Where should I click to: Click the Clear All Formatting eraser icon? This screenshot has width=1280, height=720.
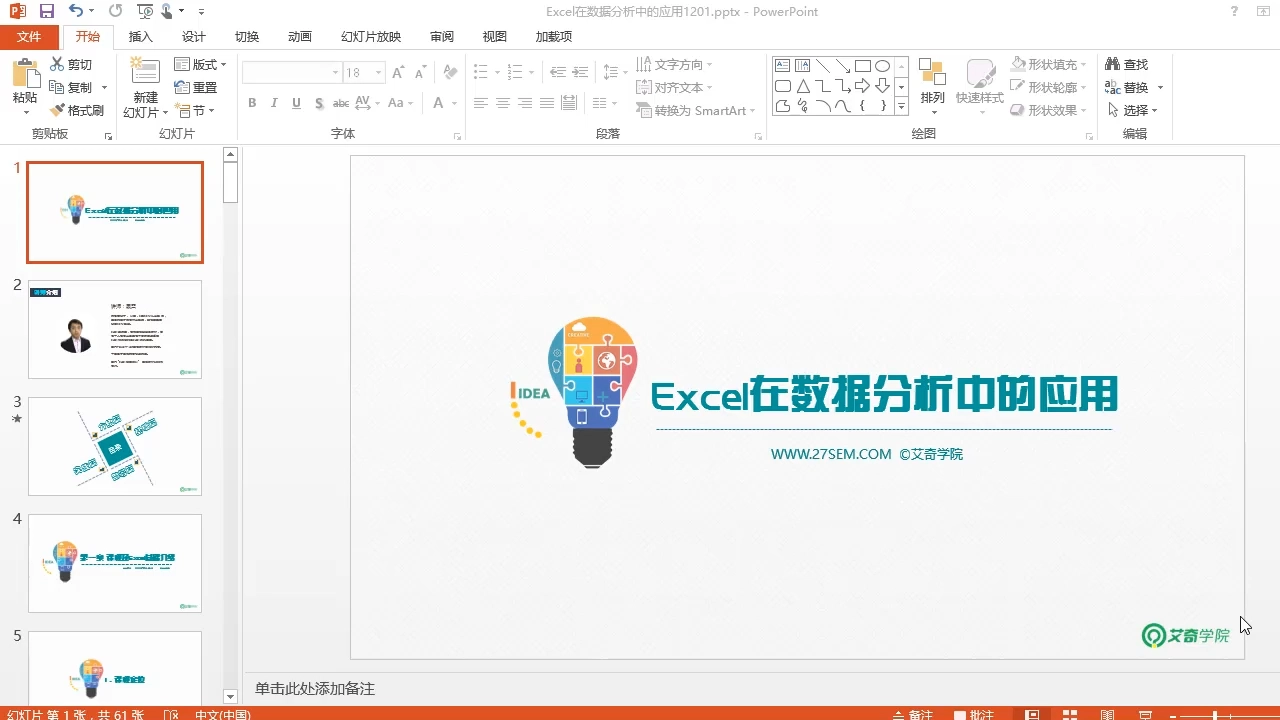450,71
